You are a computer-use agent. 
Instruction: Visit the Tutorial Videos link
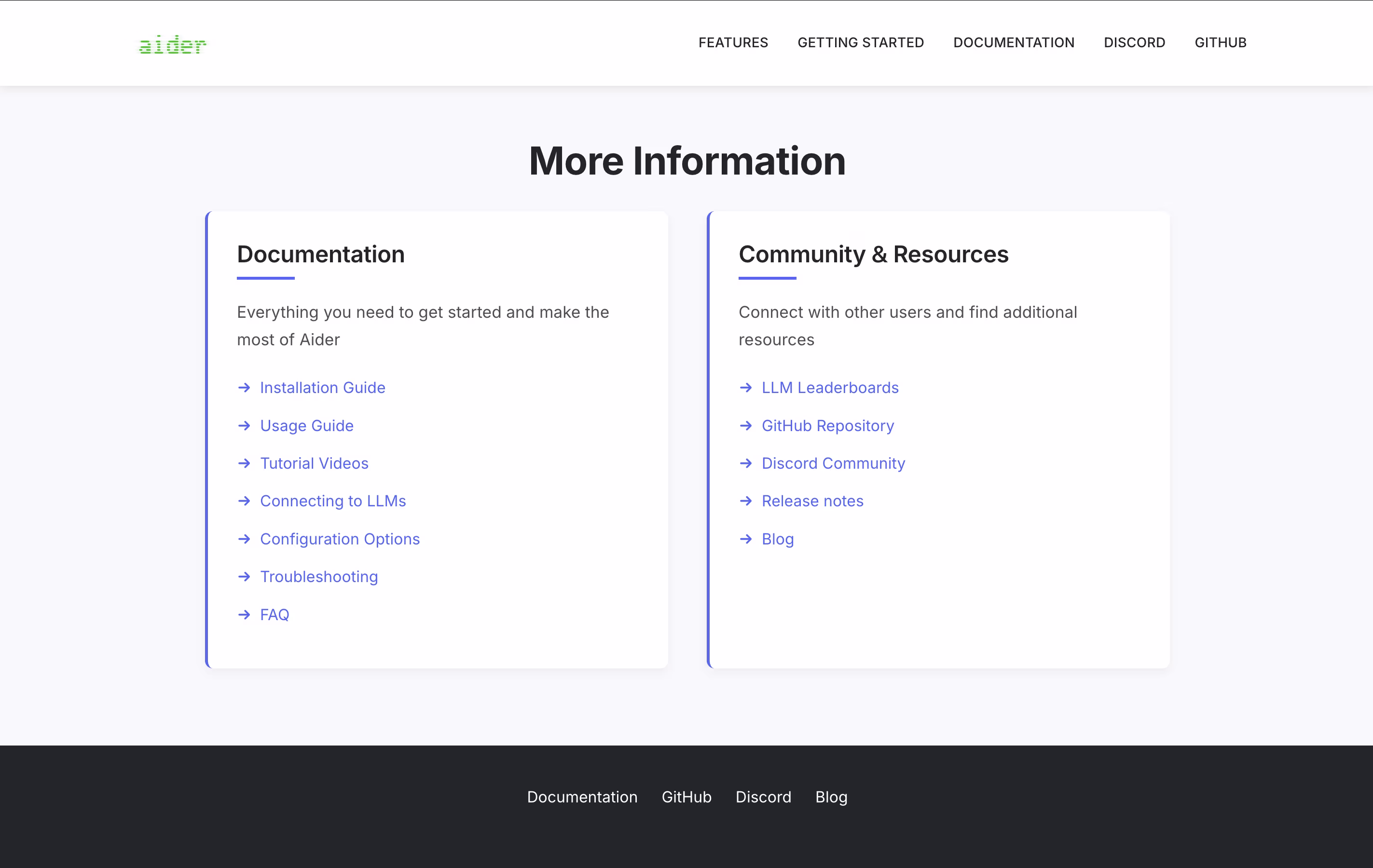pos(314,463)
